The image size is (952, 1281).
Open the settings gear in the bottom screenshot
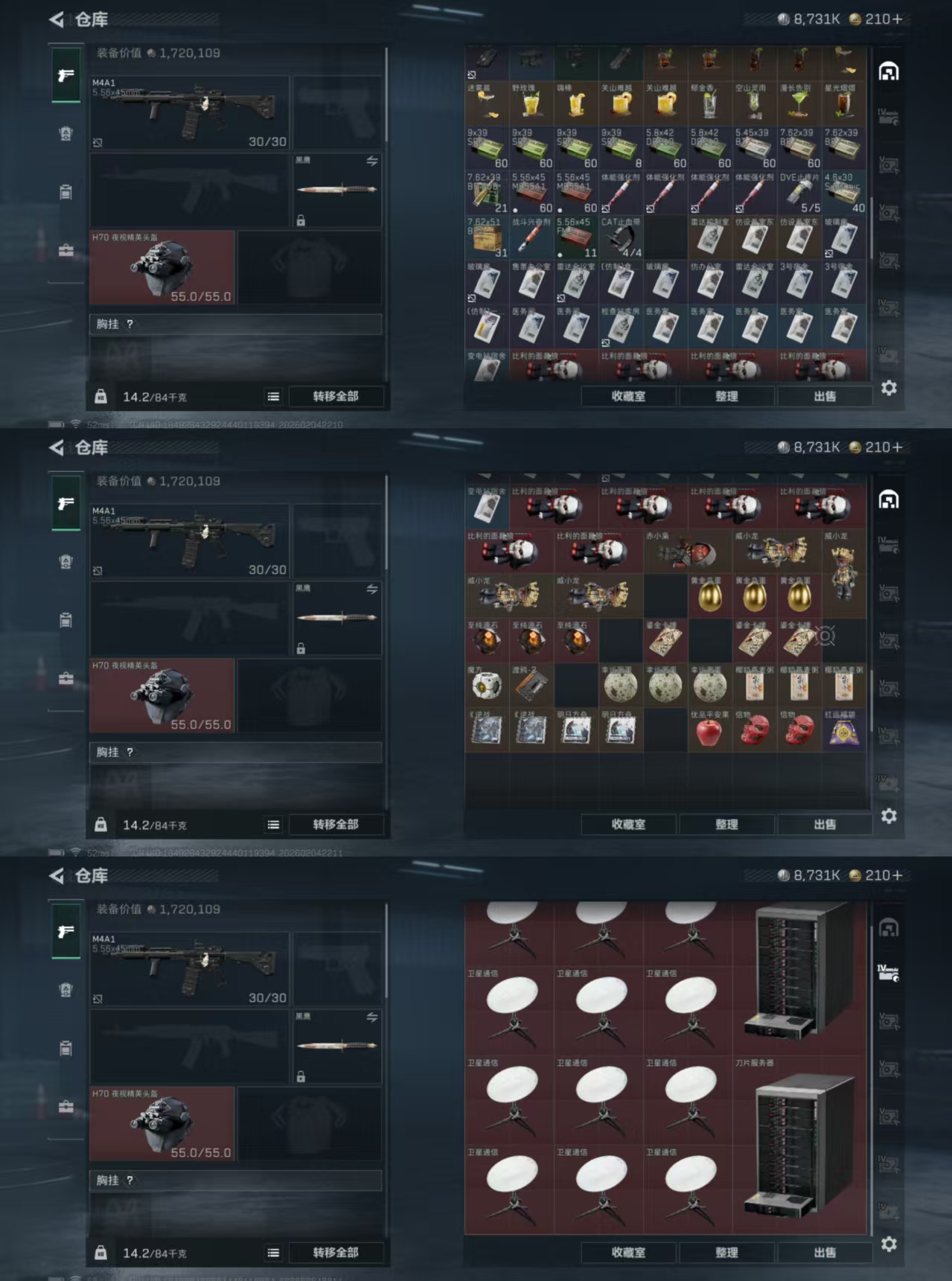[889, 1244]
